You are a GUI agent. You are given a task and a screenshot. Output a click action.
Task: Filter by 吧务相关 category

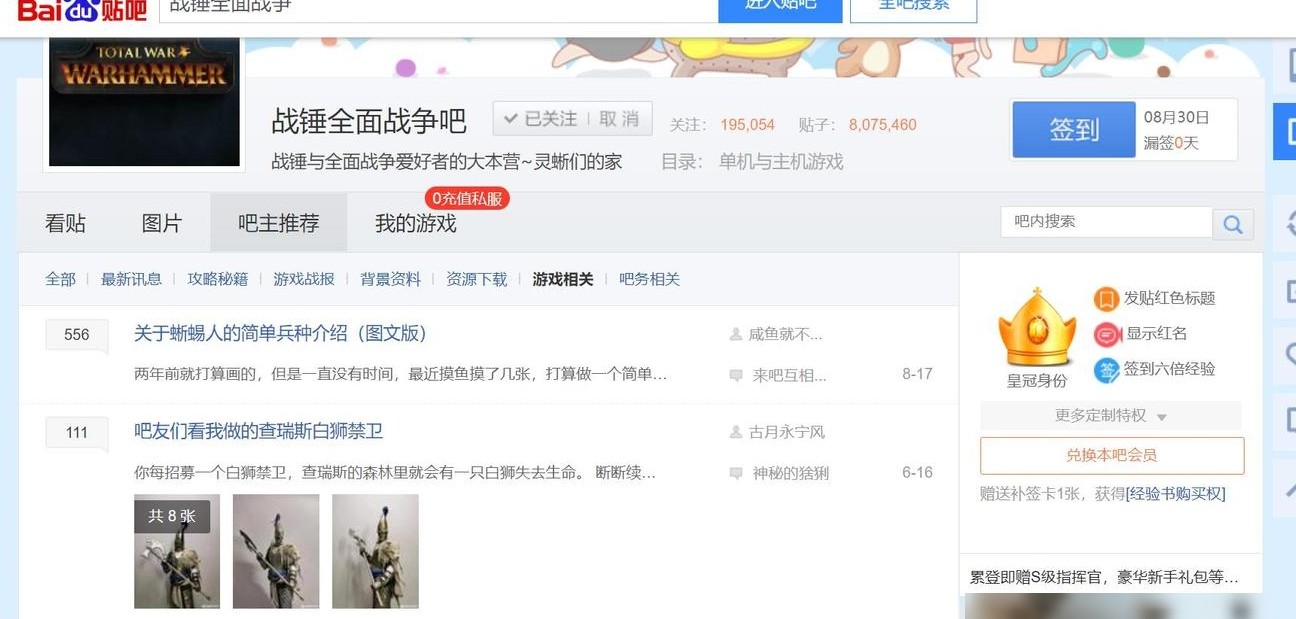pos(650,279)
